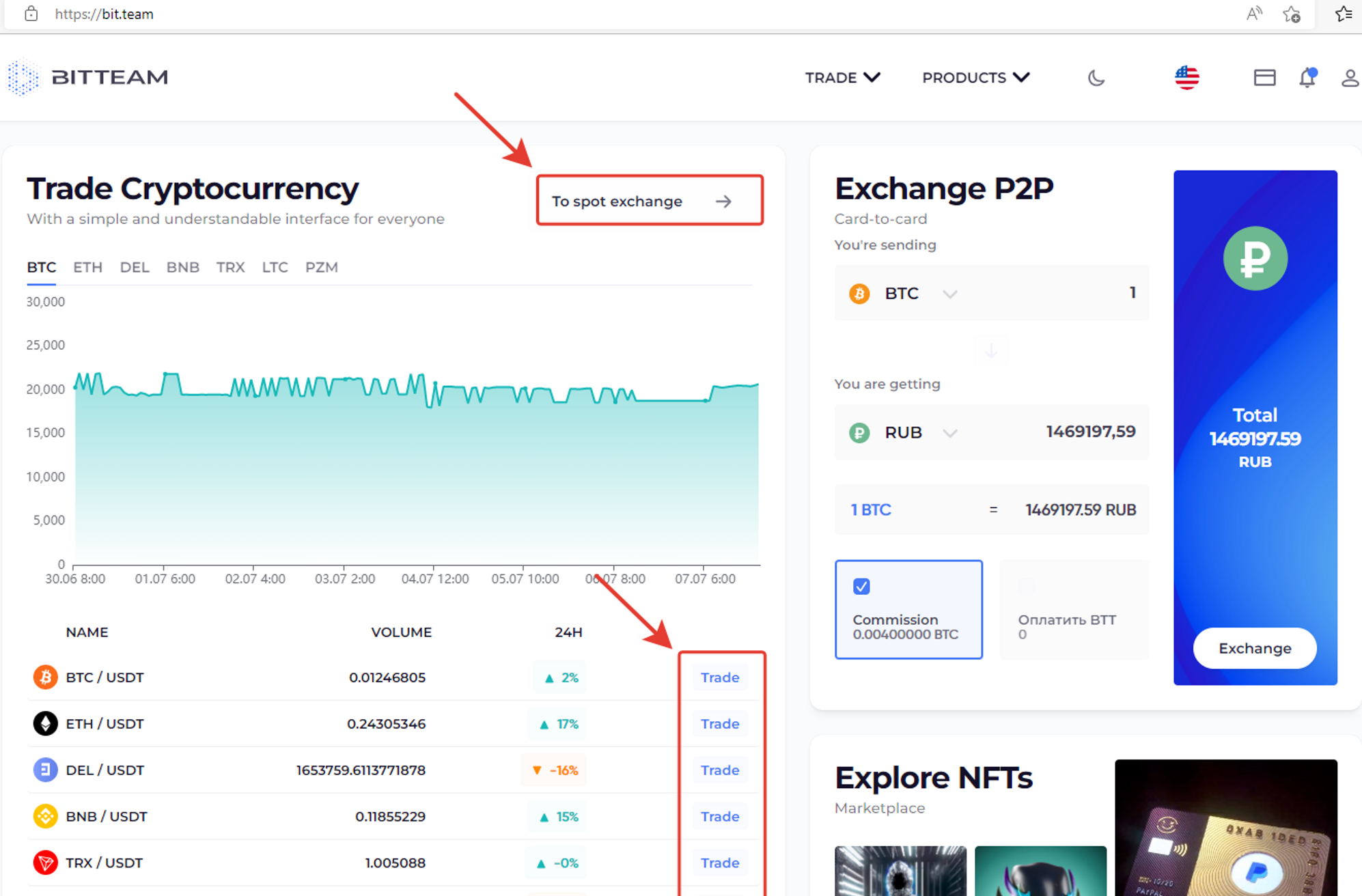The image size is (1362, 896).
Task: Click the VOLUME column header
Action: point(401,632)
